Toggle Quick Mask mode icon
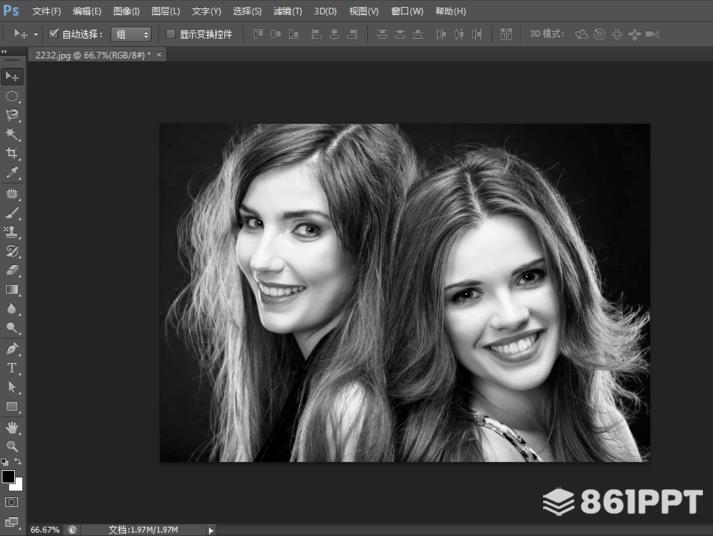 click(x=12, y=501)
